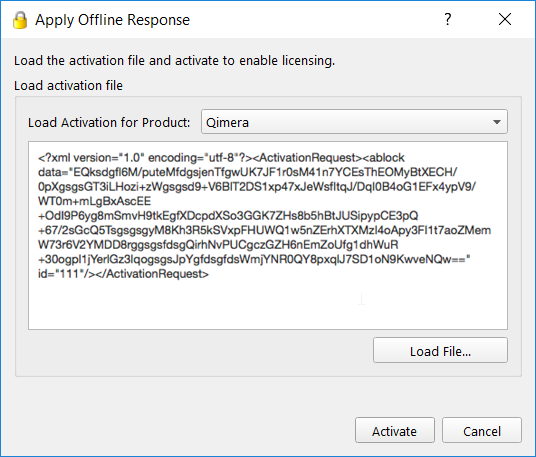Viewport: 536px width, 457px height.
Task: Click the yellow padlock icon in title bar
Action: (20, 20)
